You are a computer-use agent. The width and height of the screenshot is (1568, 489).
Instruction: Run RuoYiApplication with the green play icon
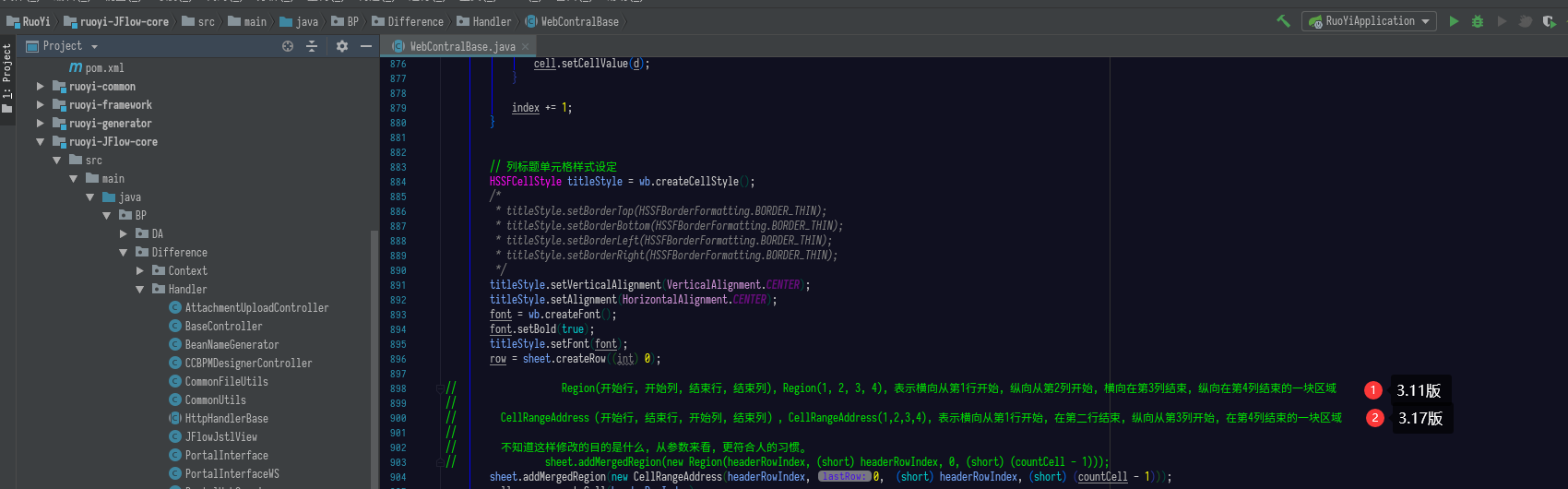coord(1454,21)
